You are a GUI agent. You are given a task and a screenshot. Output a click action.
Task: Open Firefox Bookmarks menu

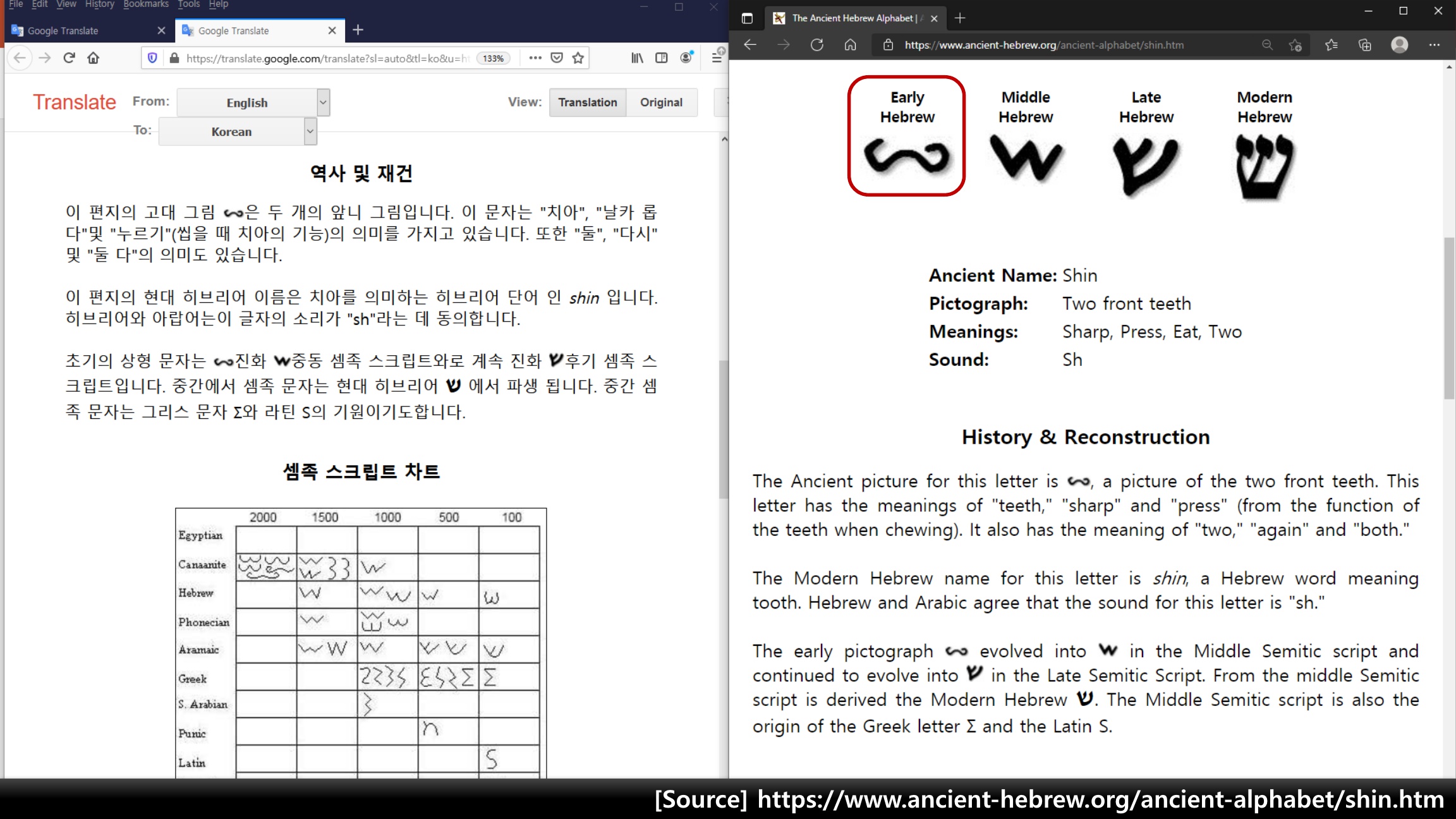[x=146, y=4]
